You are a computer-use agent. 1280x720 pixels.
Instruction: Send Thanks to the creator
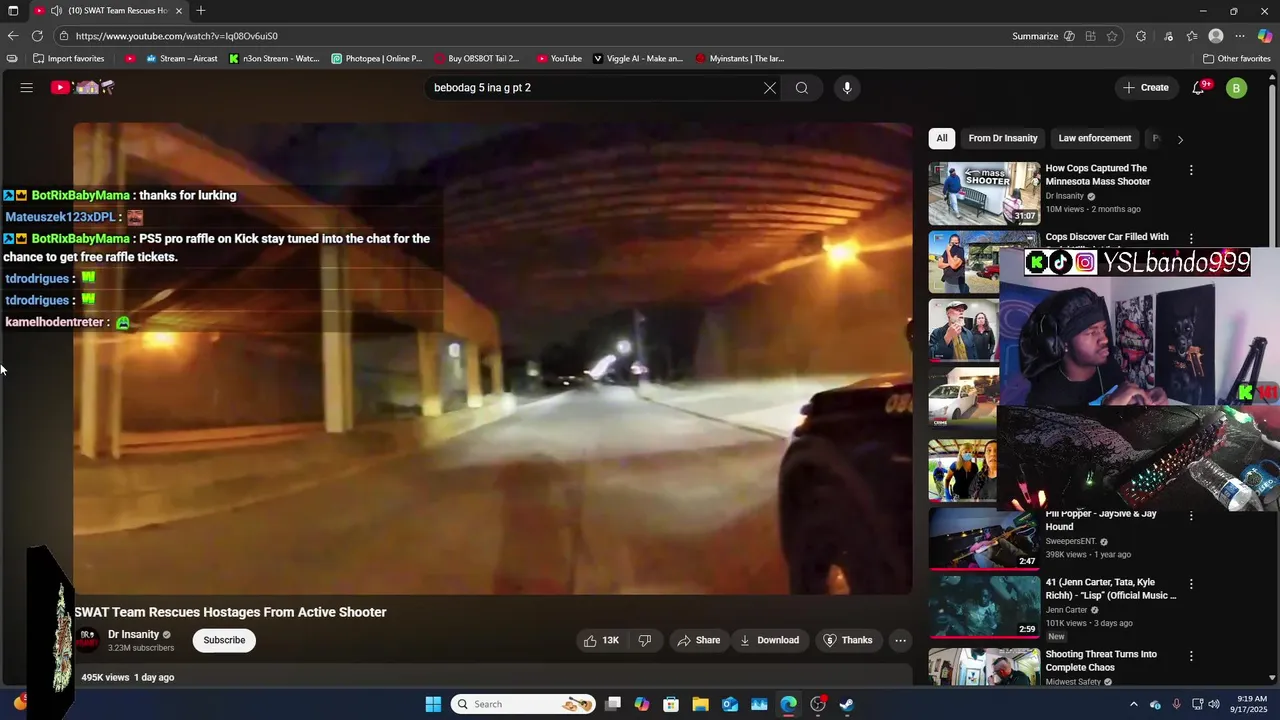pos(847,640)
